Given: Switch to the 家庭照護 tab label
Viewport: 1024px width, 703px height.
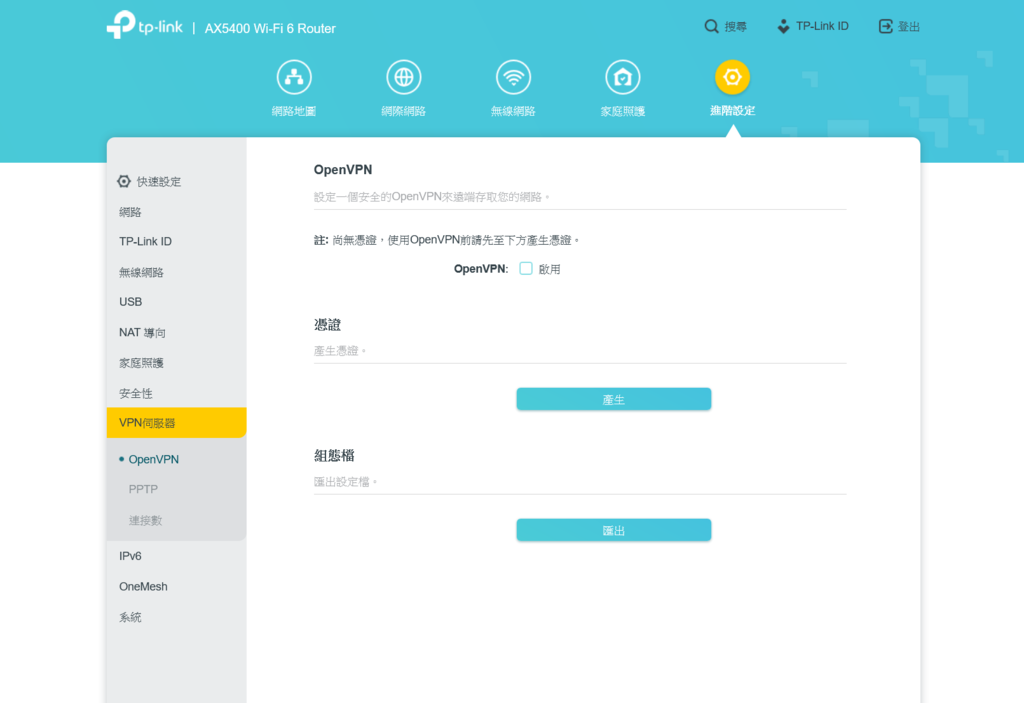Looking at the screenshot, I should 623,111.
